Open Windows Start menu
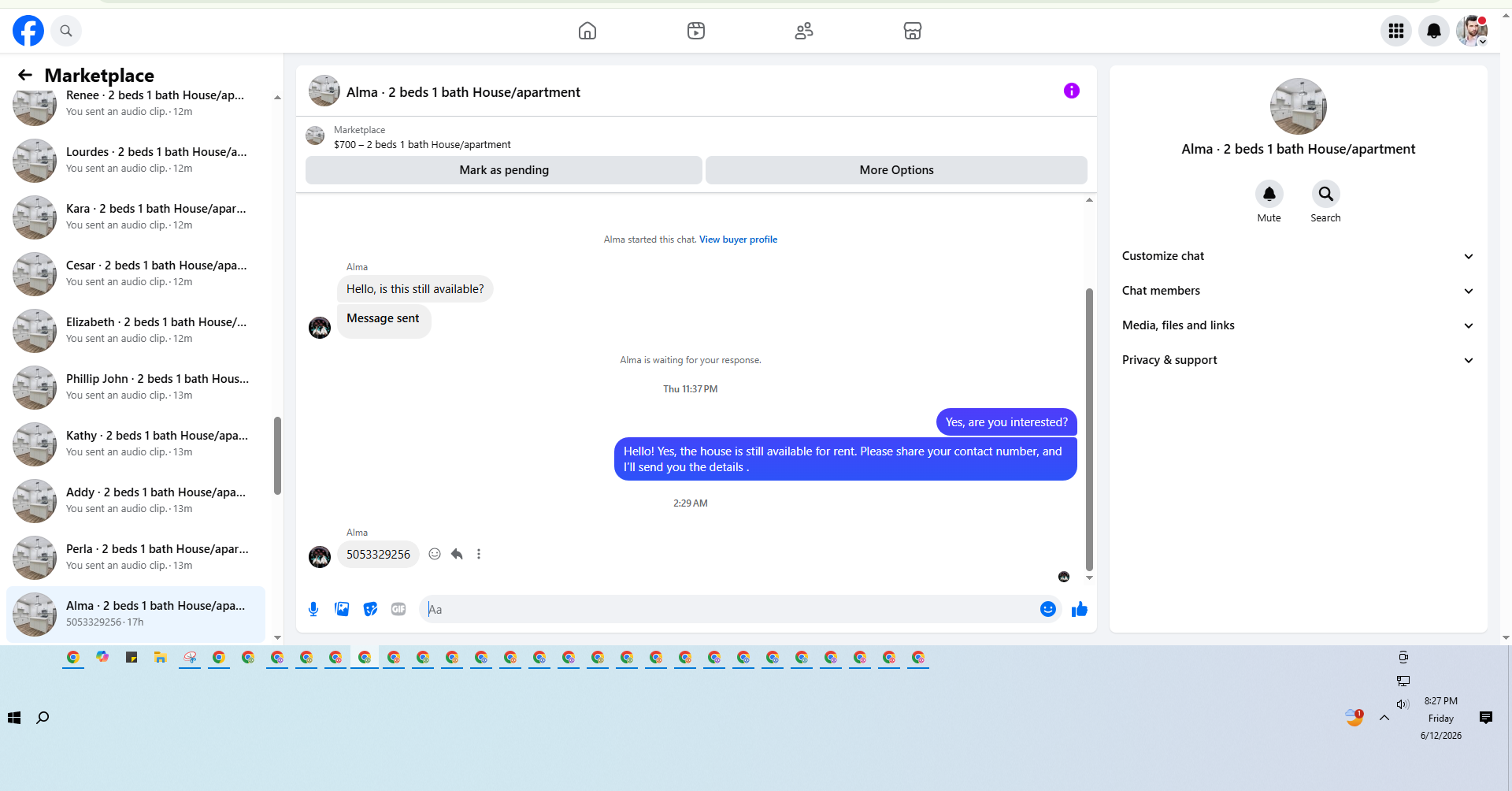Image resolution: width=1512 pixels, height=791 pixels. tap(14, 718)
